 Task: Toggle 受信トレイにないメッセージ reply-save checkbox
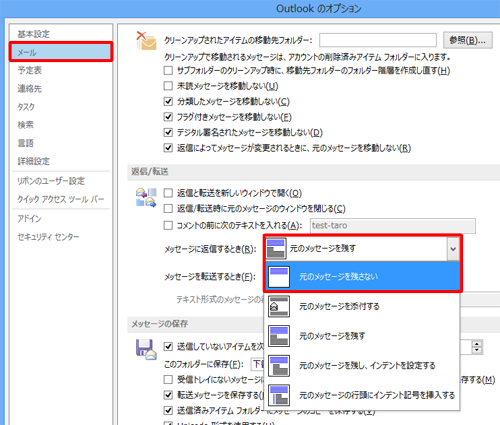[x=168, y=379]
